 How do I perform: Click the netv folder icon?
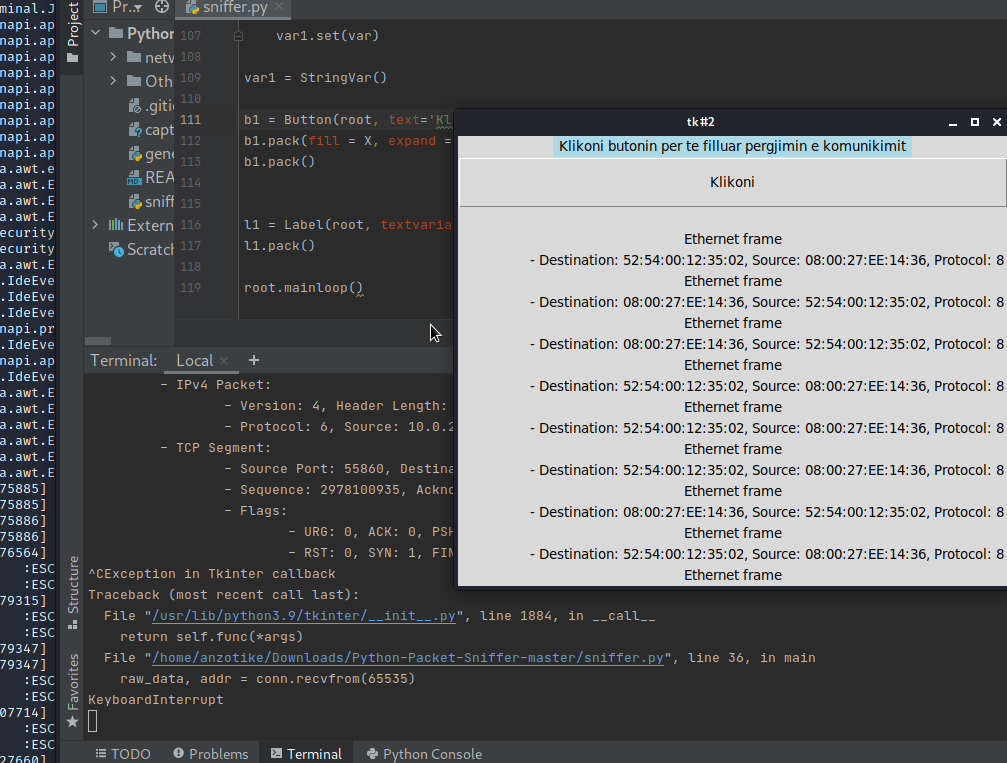(134, 57)
